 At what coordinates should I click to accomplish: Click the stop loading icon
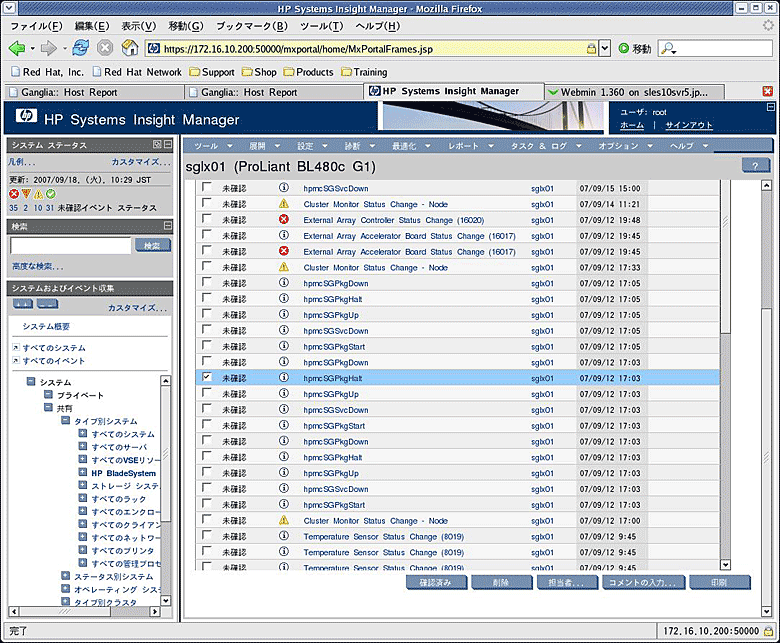(x=105, y=48)
